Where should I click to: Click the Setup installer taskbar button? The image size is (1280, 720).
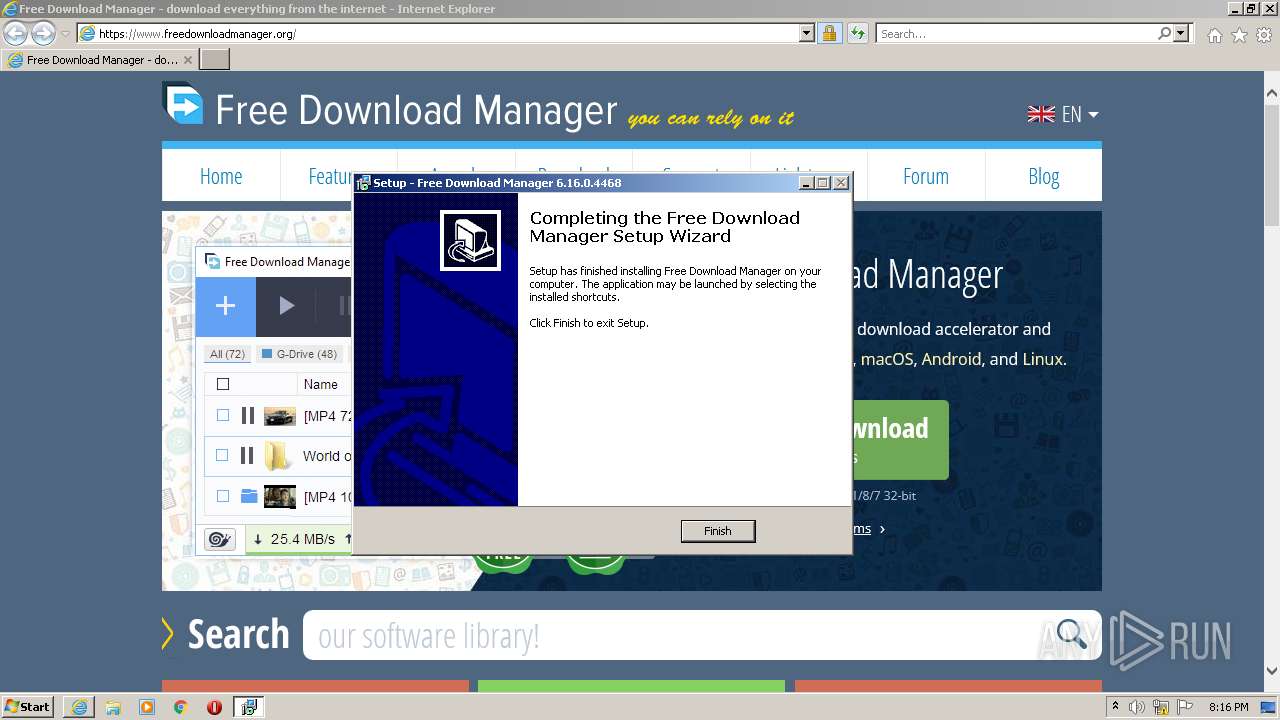pos(248,707)
